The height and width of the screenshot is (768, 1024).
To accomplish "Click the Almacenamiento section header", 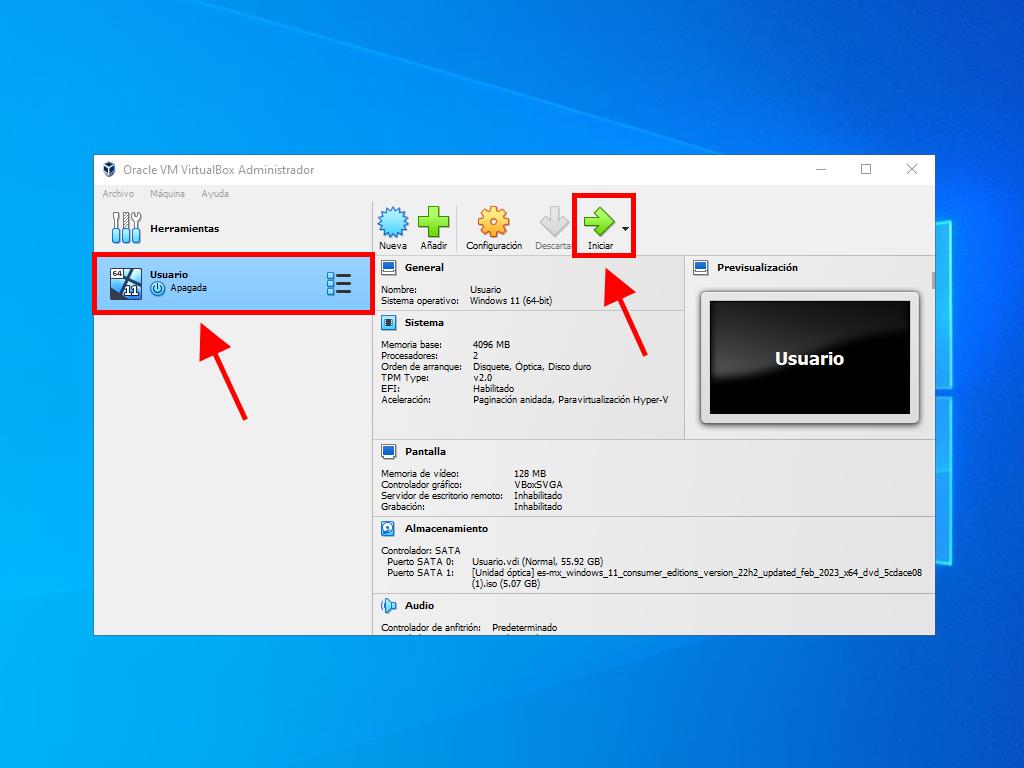I will click(x=446, y=528).
